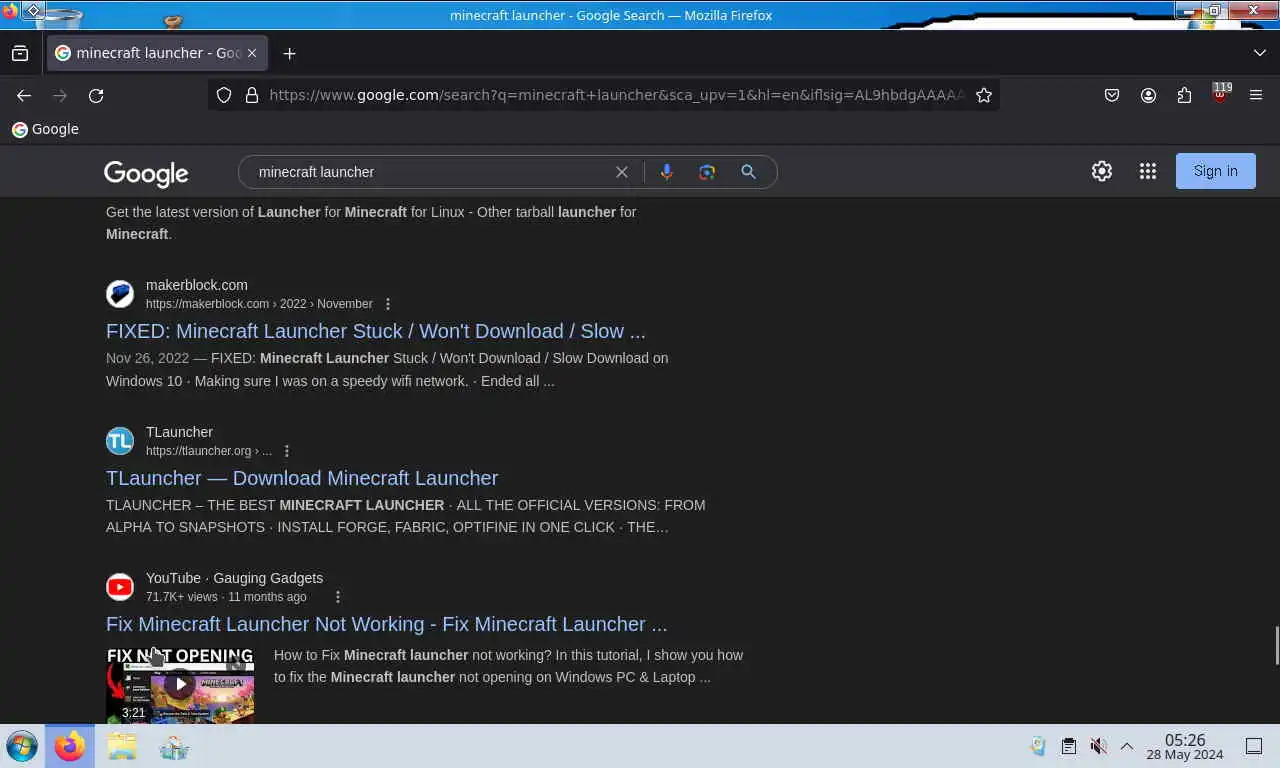Image resolution: width=1280 pixels, height=768 pixels.
Task: Open the first system tray shield icon
Action: pos(1039,746)
